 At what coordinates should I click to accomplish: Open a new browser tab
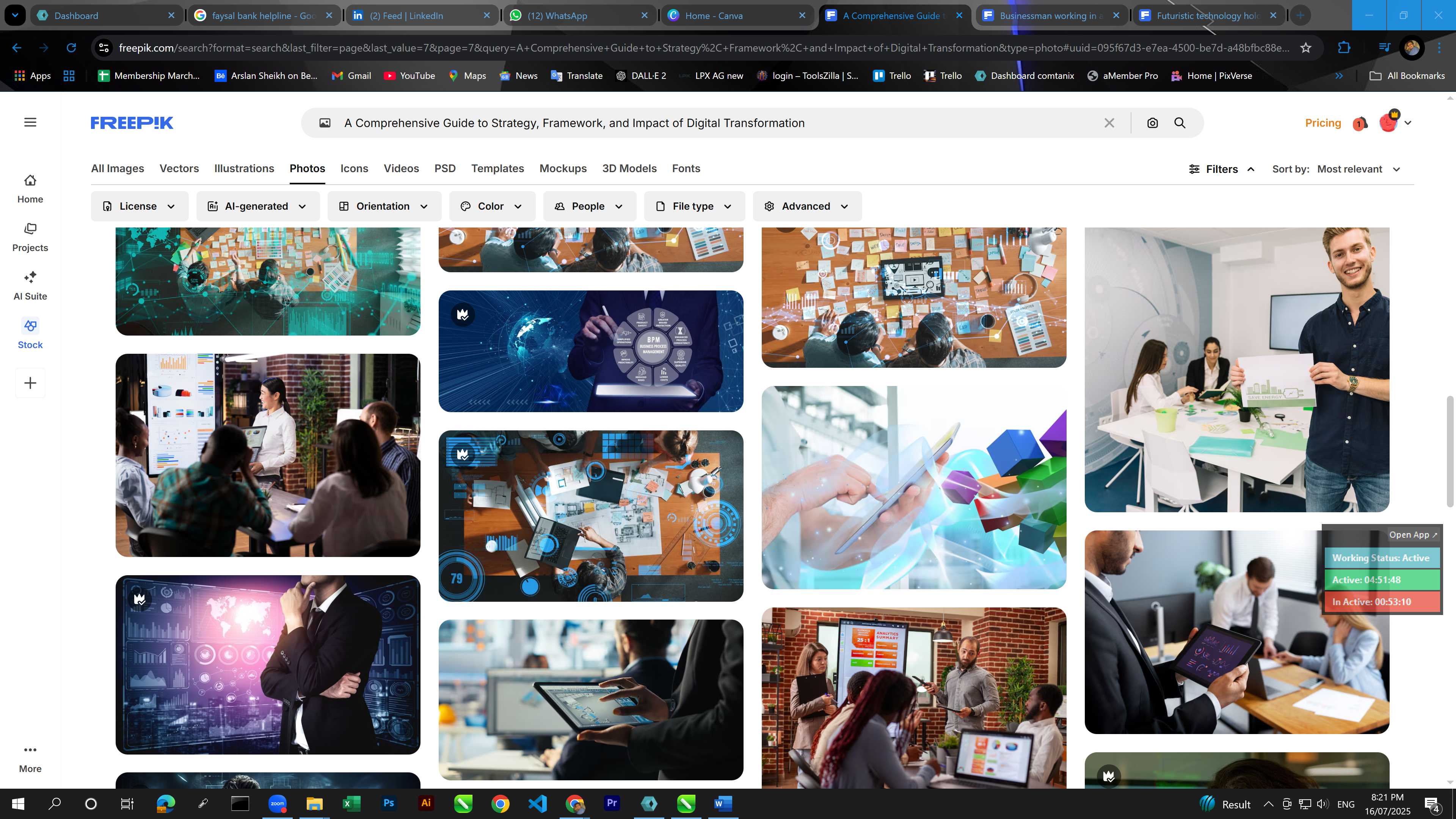[x=1301, y=15]
